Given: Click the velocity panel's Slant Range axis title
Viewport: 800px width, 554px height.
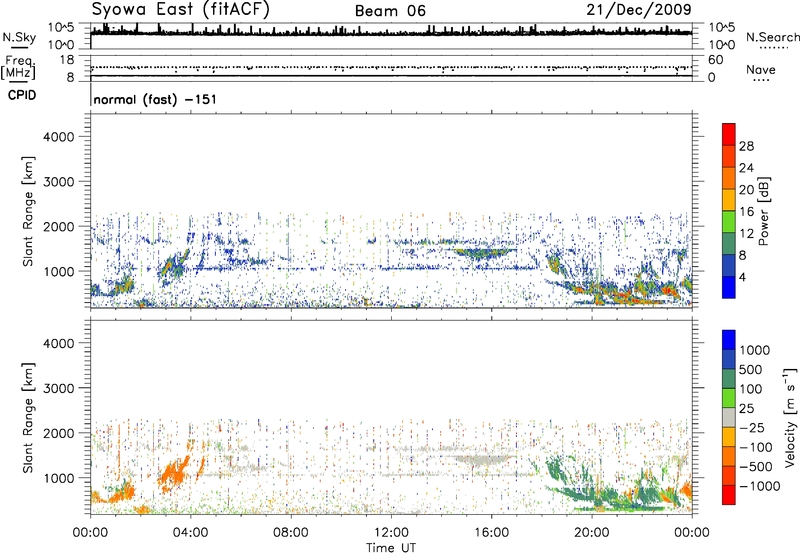Looking at the screenshot, I should point(28,417).
